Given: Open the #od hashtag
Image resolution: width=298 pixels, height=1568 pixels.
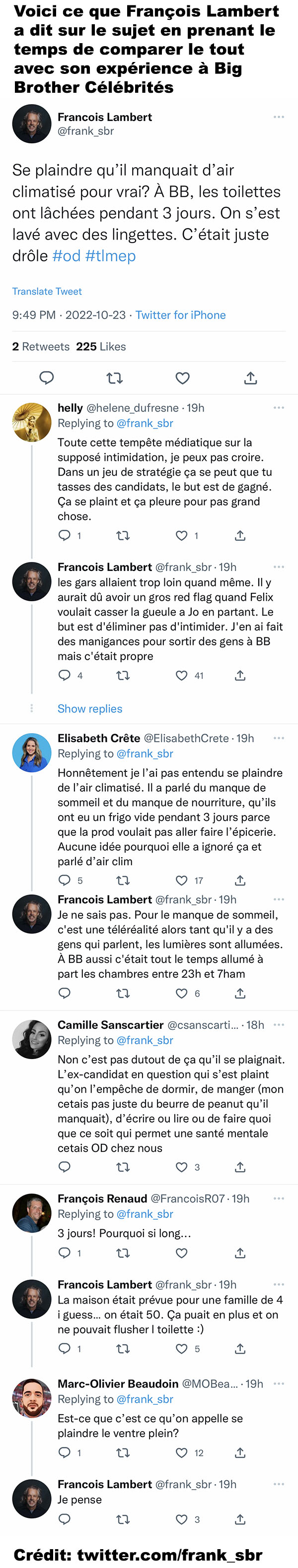Looking at the screenshot, I should (x=67, y=255).
